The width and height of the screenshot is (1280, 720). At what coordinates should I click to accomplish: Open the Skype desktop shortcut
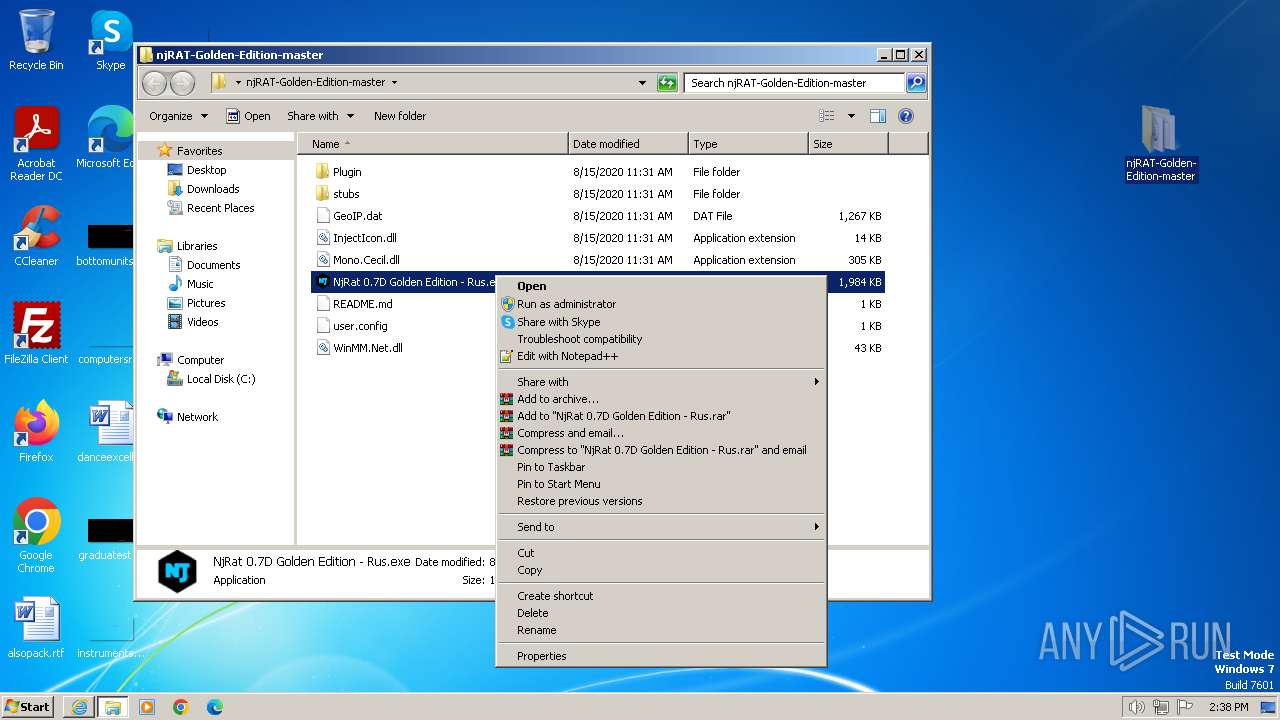pos(110,40)
